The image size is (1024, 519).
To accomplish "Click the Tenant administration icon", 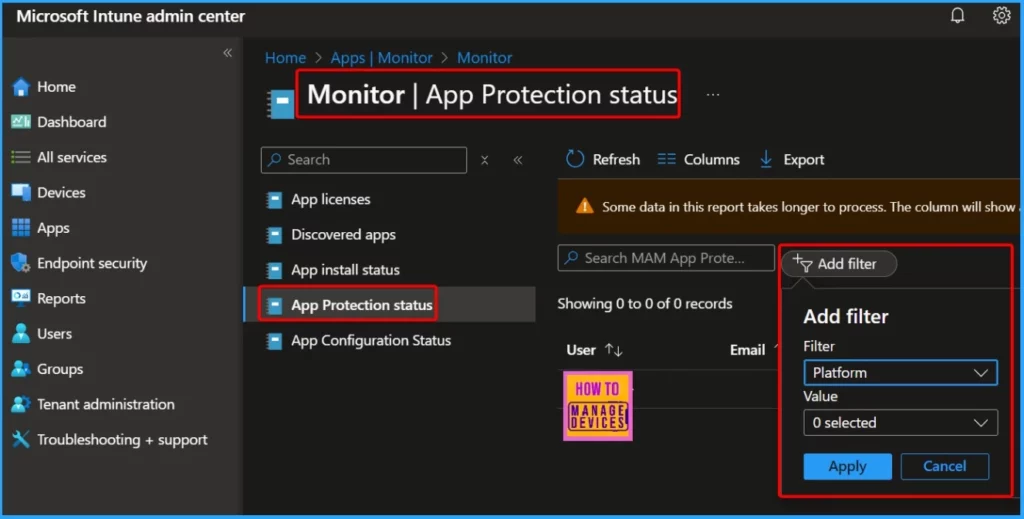I will click(21, 403).
